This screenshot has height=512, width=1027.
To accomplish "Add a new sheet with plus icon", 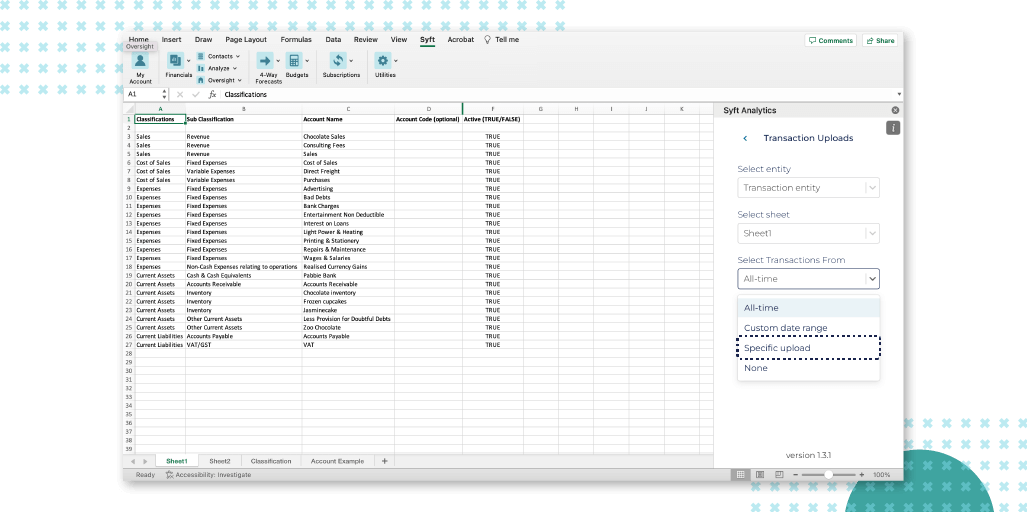I will click(384, 461).
